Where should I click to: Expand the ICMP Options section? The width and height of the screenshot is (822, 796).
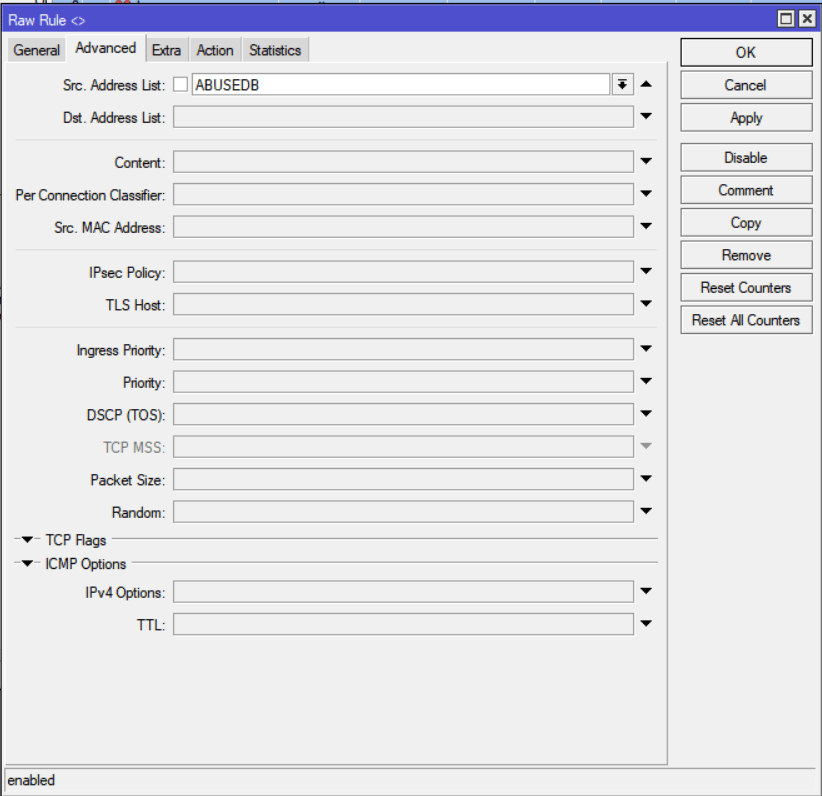(x=28, y=564)
